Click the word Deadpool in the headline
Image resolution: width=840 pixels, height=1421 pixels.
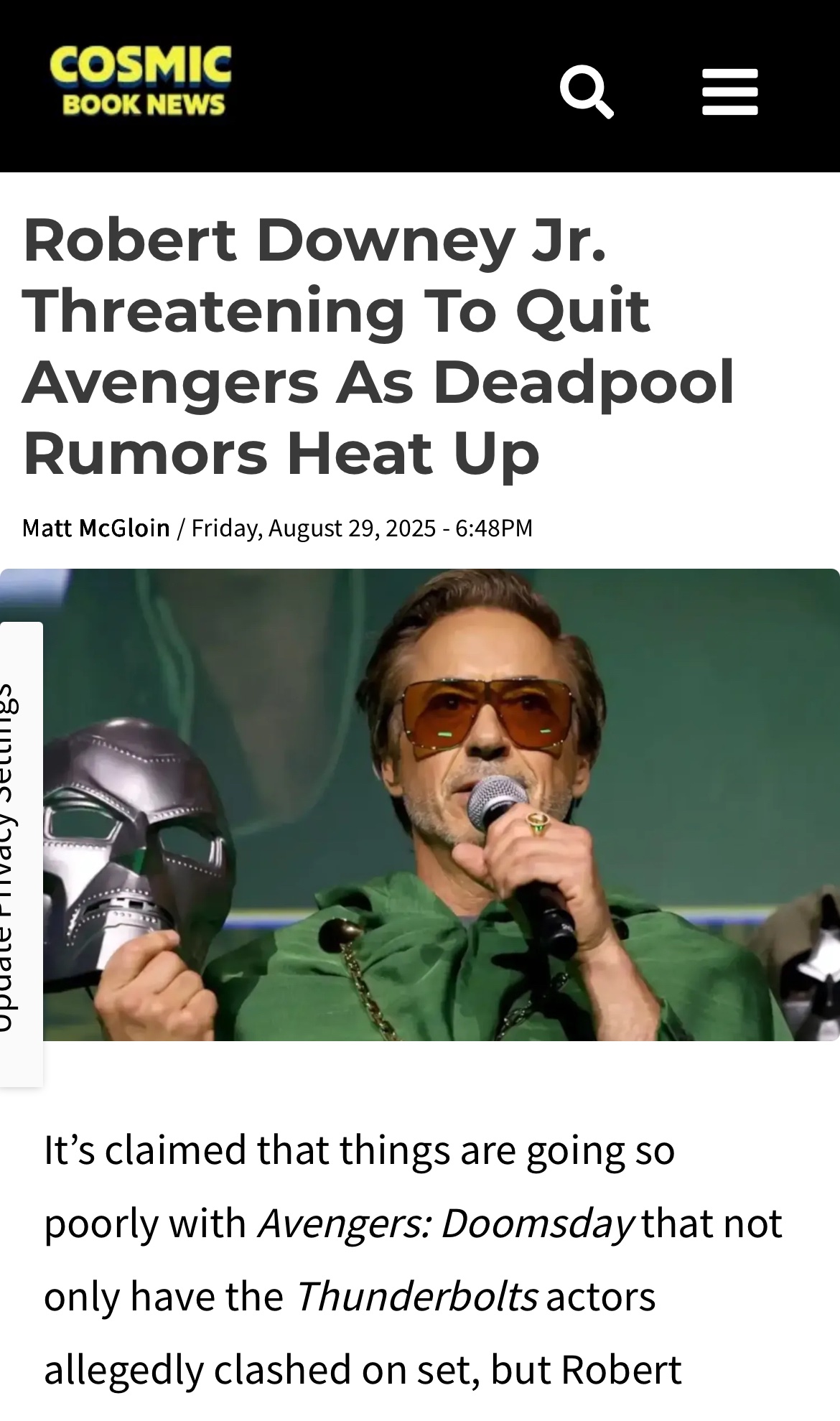pyautogui.click(x=583, y=382)
